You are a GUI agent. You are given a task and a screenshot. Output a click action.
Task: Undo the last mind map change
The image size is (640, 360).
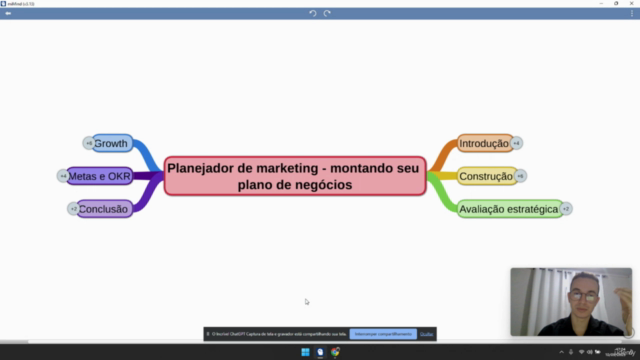pyautogui.click(x=313, y=13)
